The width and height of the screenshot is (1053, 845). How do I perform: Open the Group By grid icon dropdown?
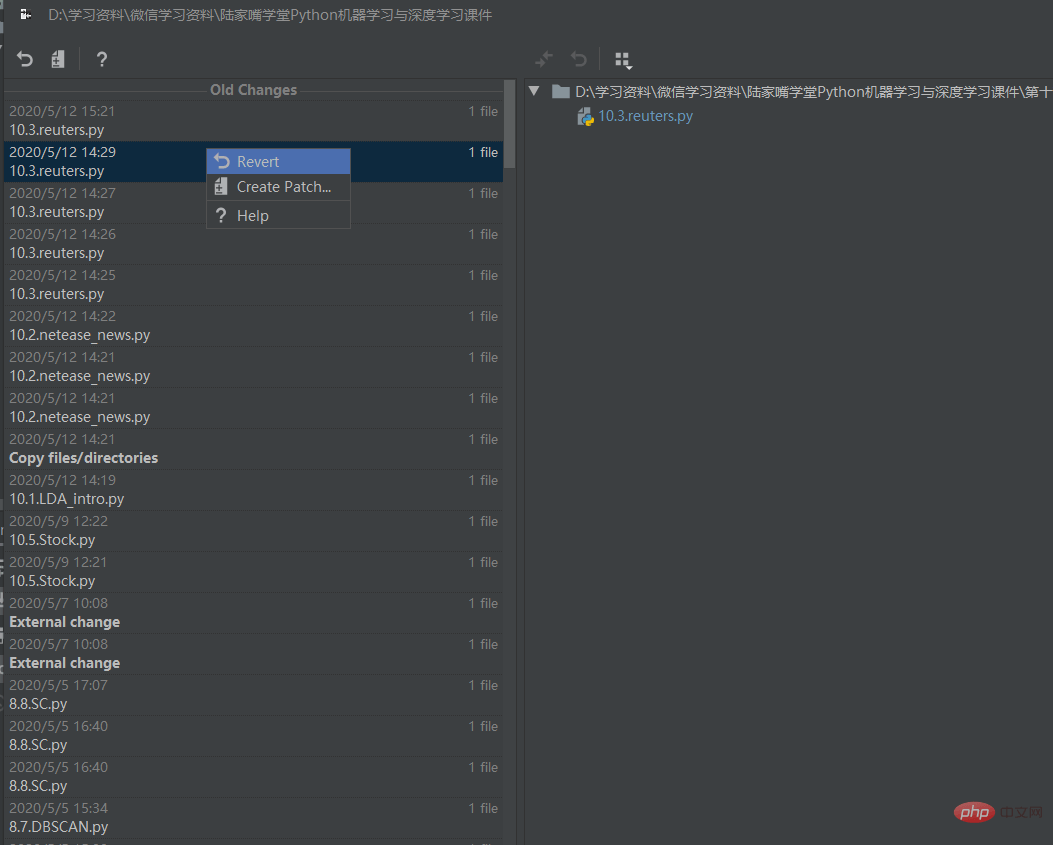pyautogui.click(x=623, y=60)
